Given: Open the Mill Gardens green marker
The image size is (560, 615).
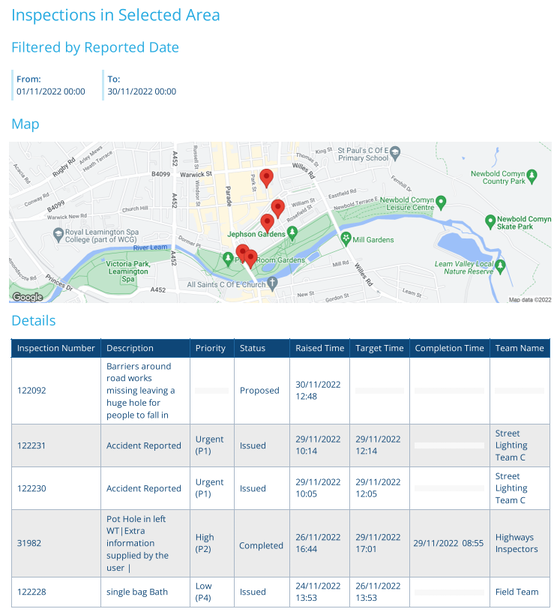Looking at the screenshot, I should coord(345,239).
